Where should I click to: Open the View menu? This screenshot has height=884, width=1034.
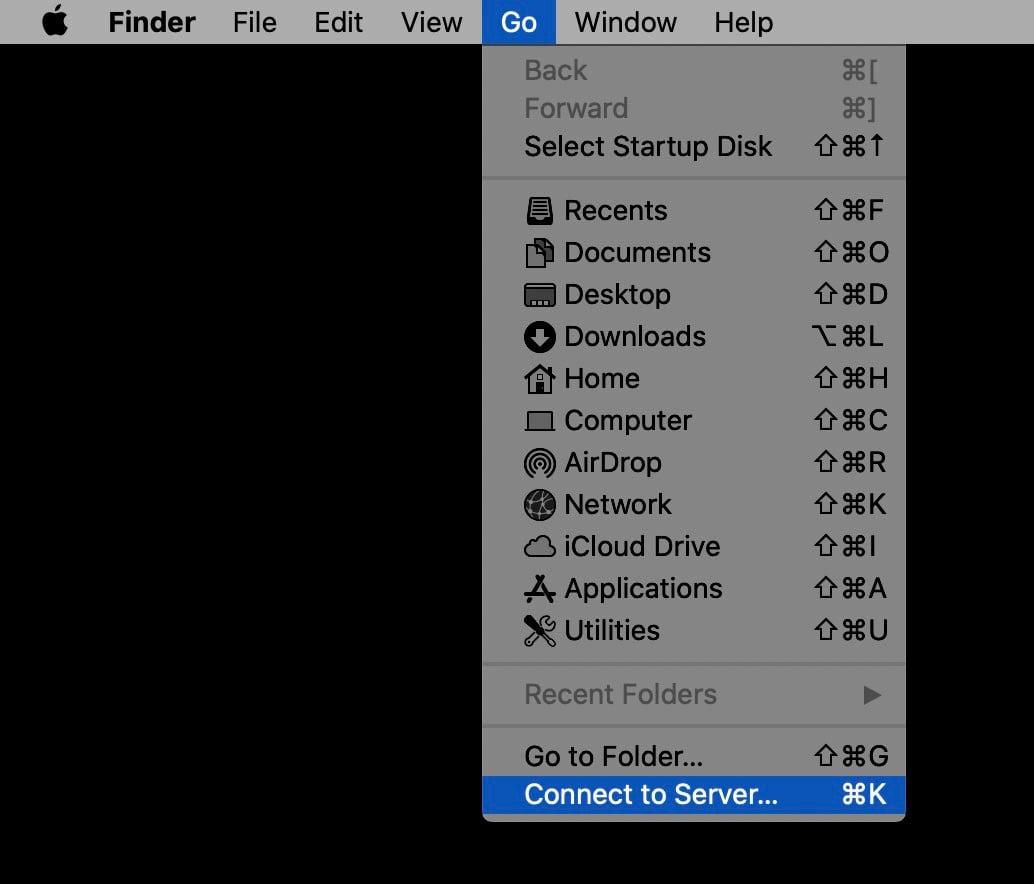(x=431, y=21)
